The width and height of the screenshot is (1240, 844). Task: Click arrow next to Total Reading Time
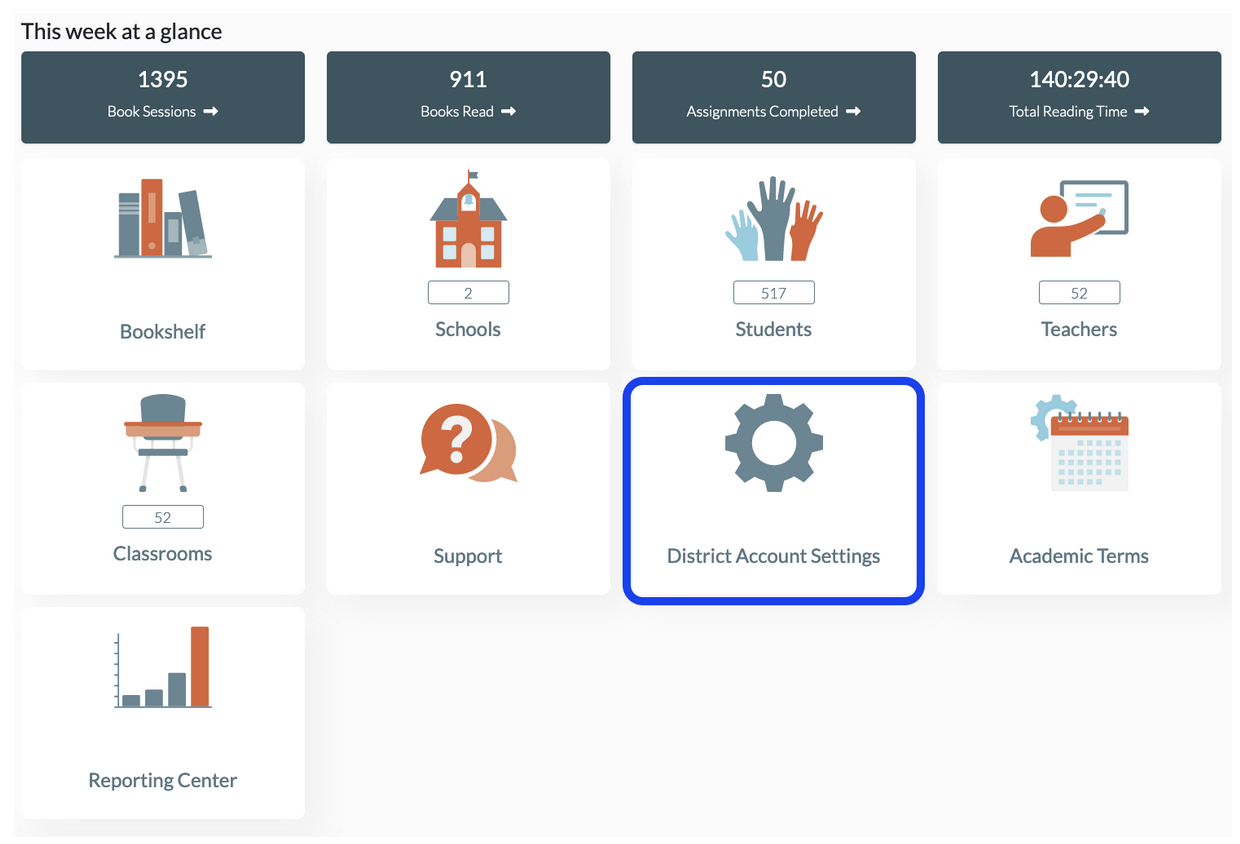click(x=1142, y=112)
